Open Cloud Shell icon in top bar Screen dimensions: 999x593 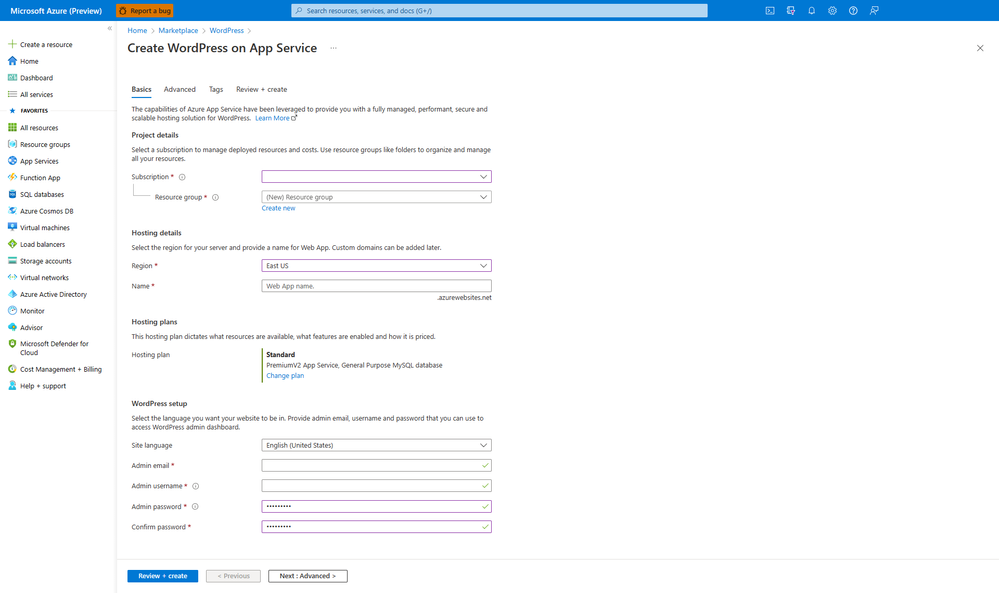click(770, 11)
